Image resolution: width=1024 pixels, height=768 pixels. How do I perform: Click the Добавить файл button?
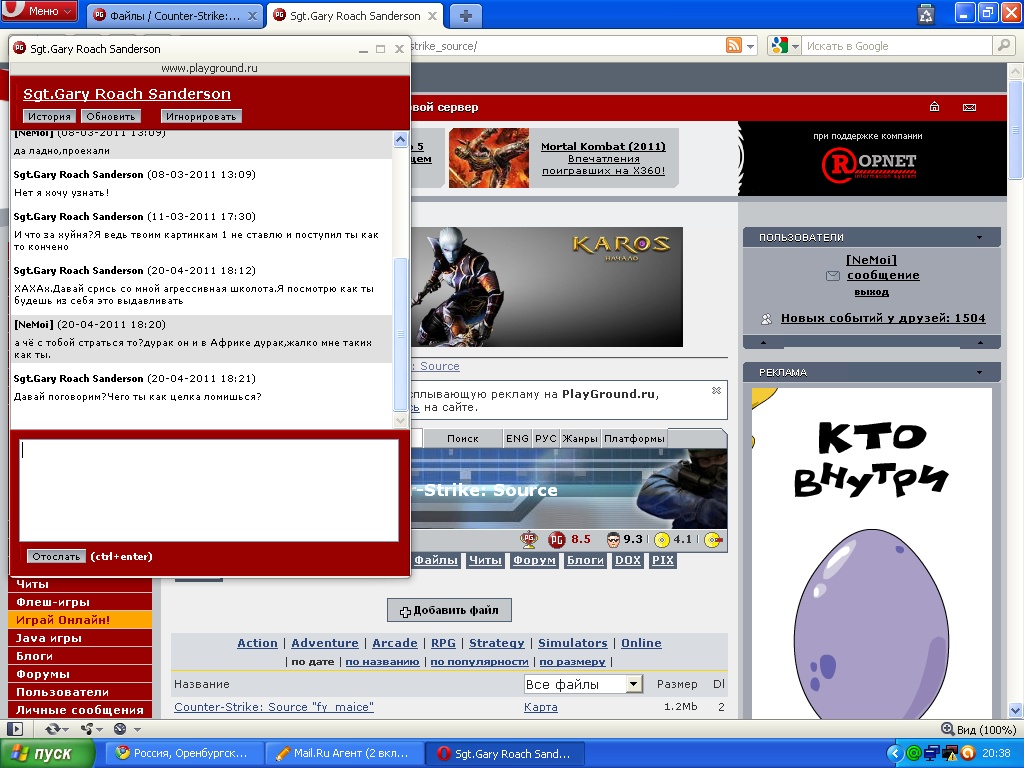coord(449,610)
